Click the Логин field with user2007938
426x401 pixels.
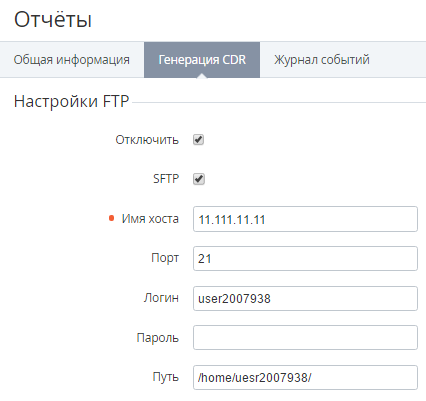pyautogui.click(x=305, y=298)
